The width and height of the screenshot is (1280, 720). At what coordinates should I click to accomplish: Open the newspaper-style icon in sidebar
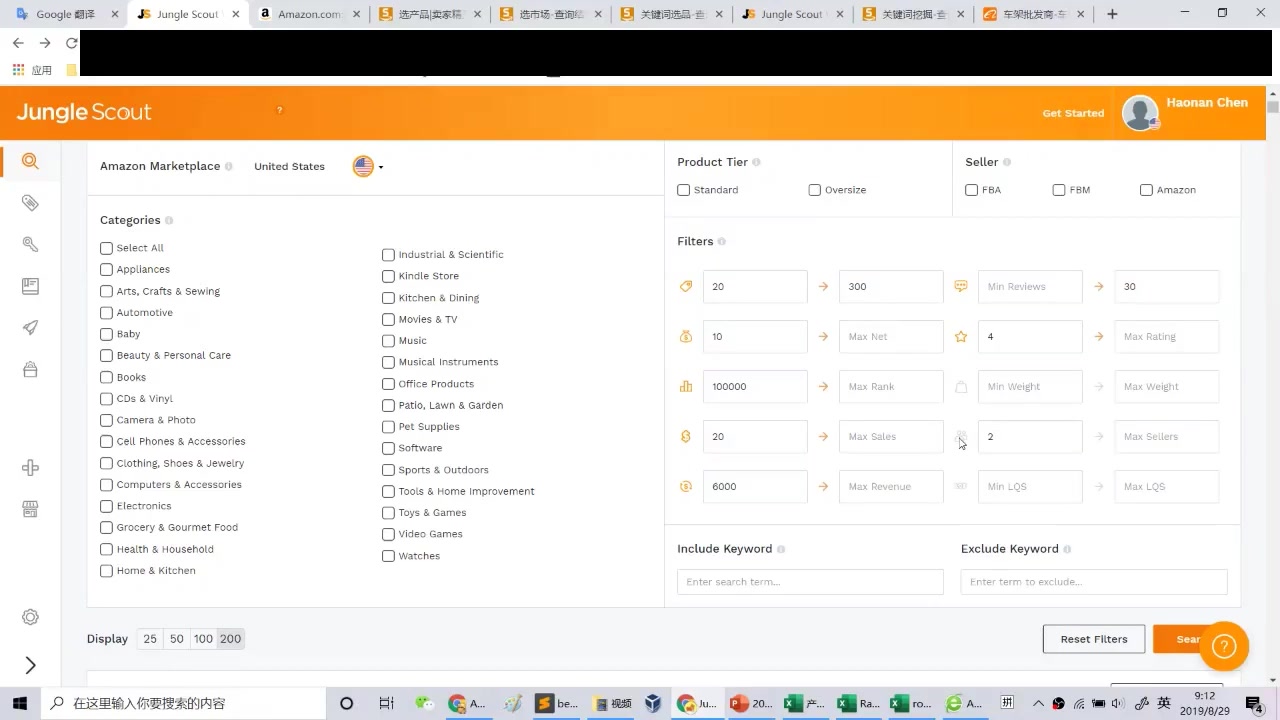pyautogui.click(x=30, y=286)
